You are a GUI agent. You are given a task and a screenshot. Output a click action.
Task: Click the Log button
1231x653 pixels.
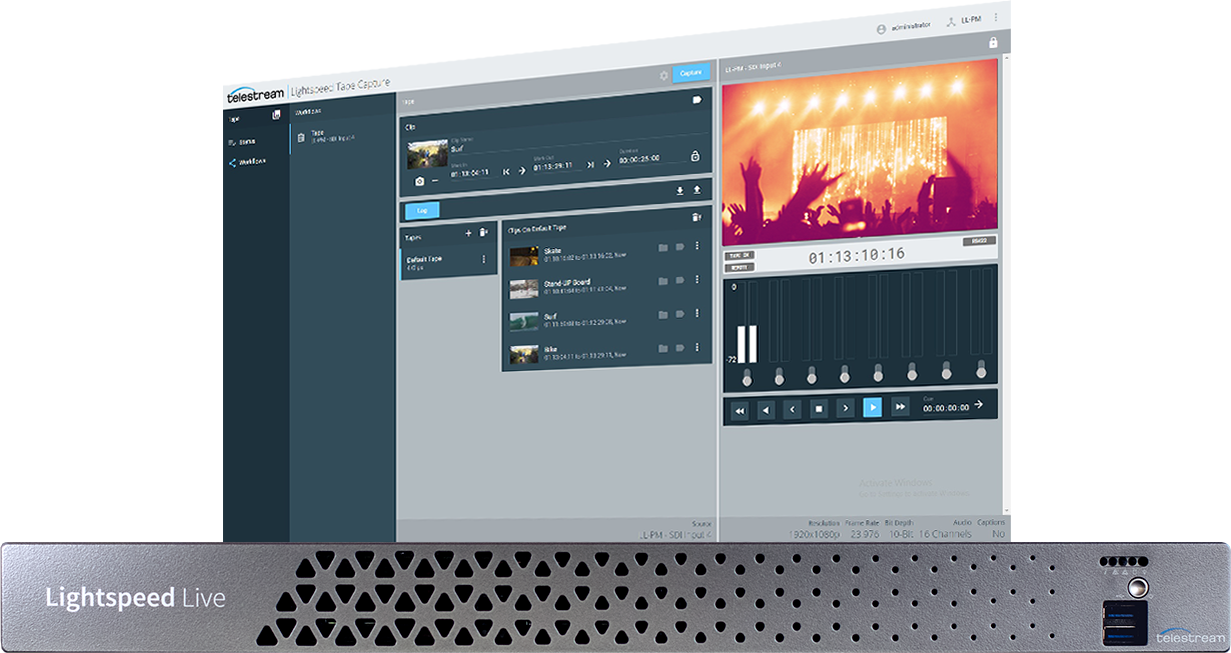pos(422,211)
